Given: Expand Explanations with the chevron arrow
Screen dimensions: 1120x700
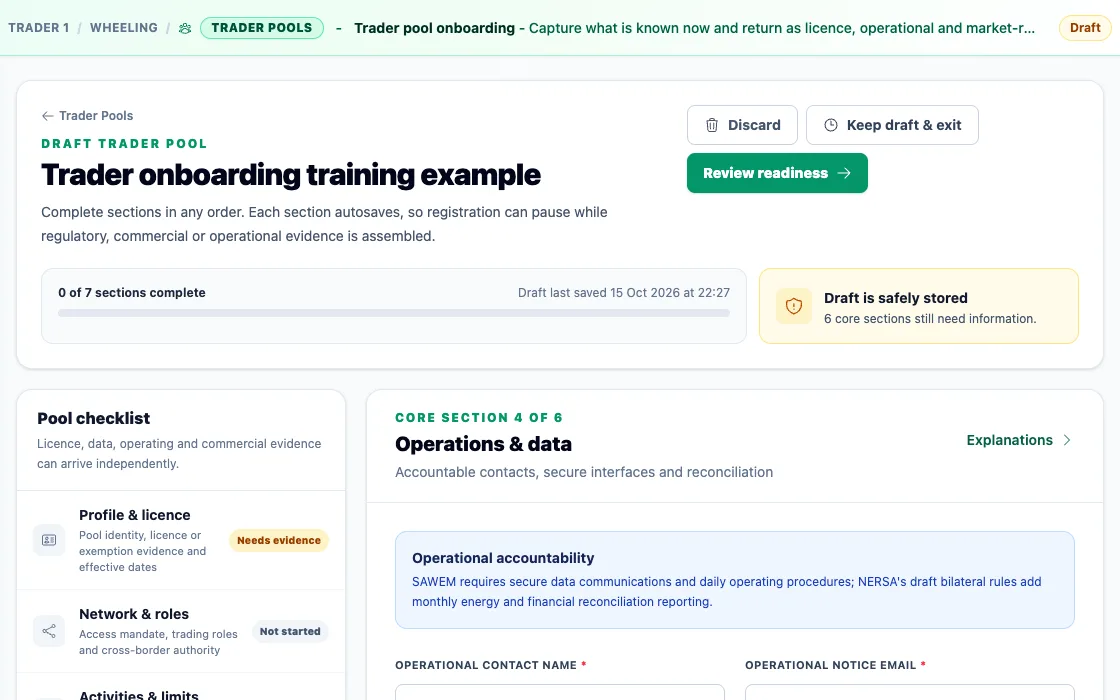Looking at the screenshot, I should (x=1066, y=440).
